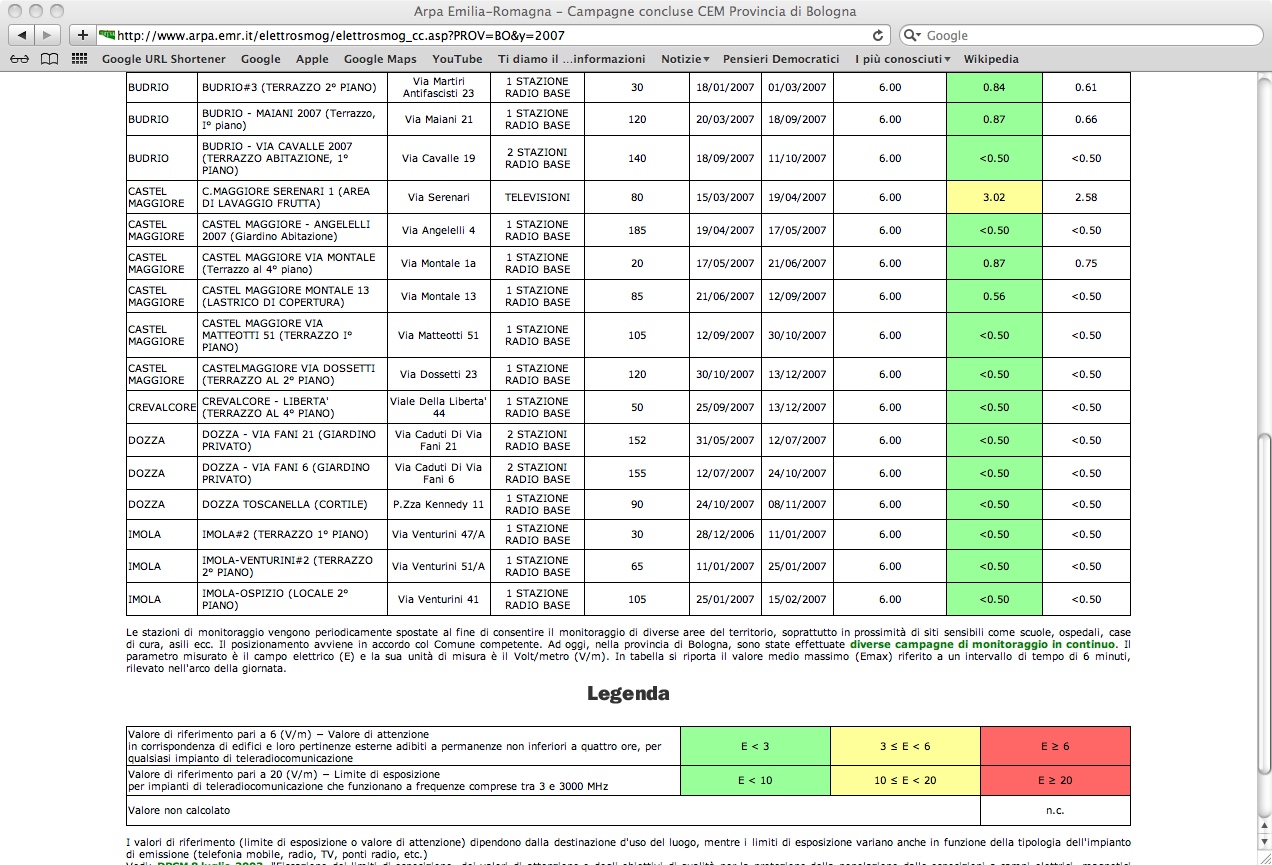Open the Ti diamo il ...informazioni bookmark
Screen dimensions: 1272x865
[x=571, y=59]
